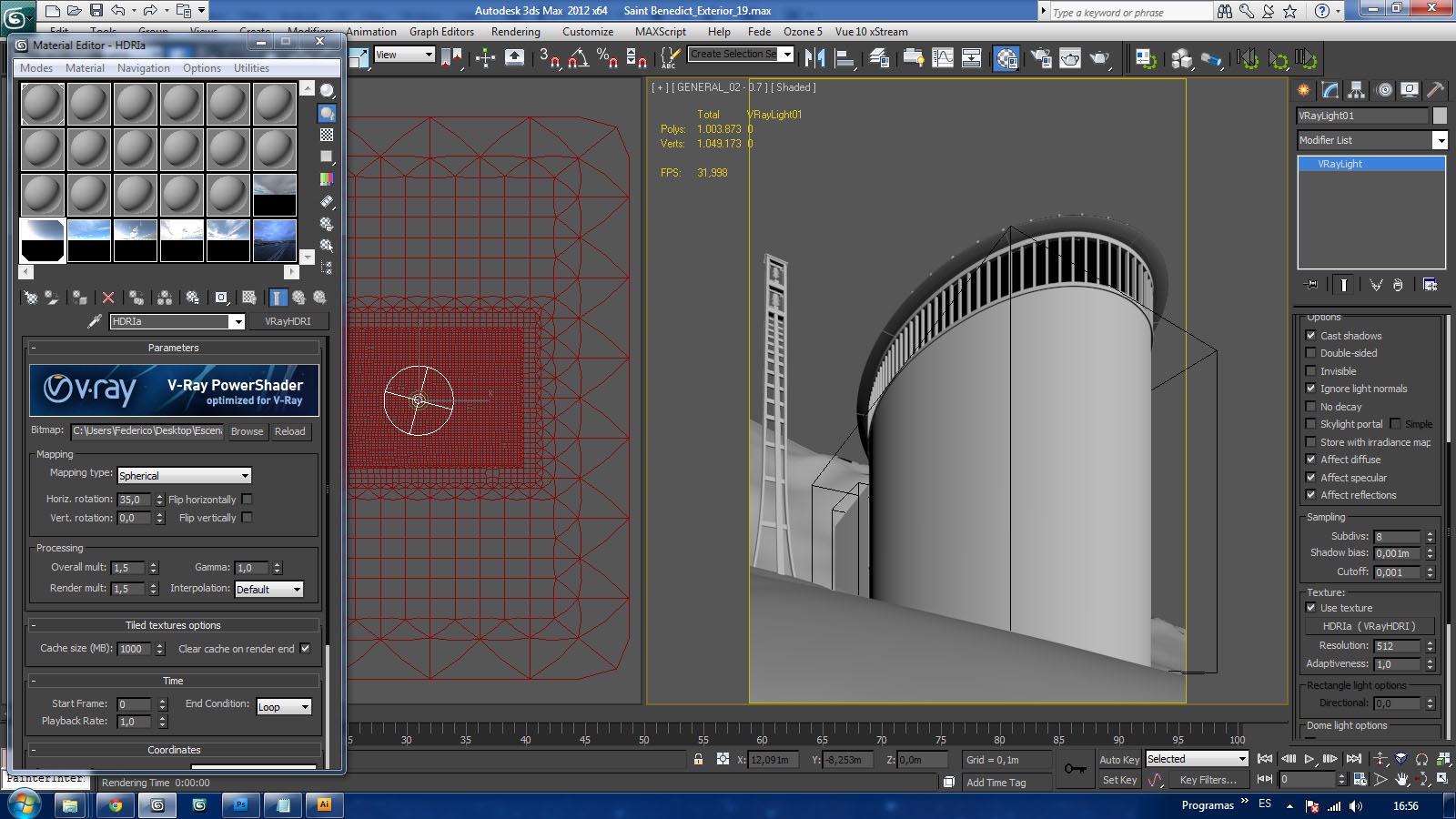Open the Hierarchy command panel tab
The image size is (1456, 819).
pyautogui.click(x=1357, y=89)
